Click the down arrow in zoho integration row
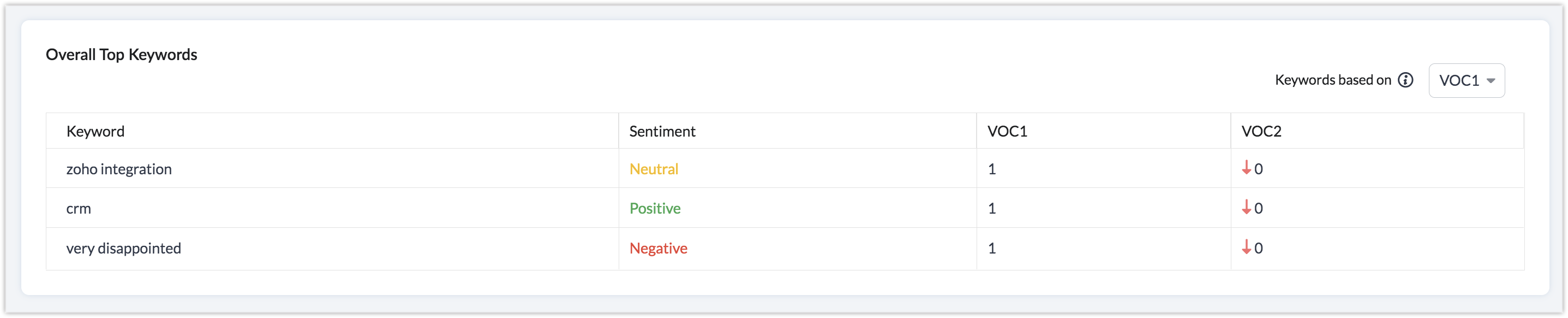1568x318 pixels. pos(1246,168)
